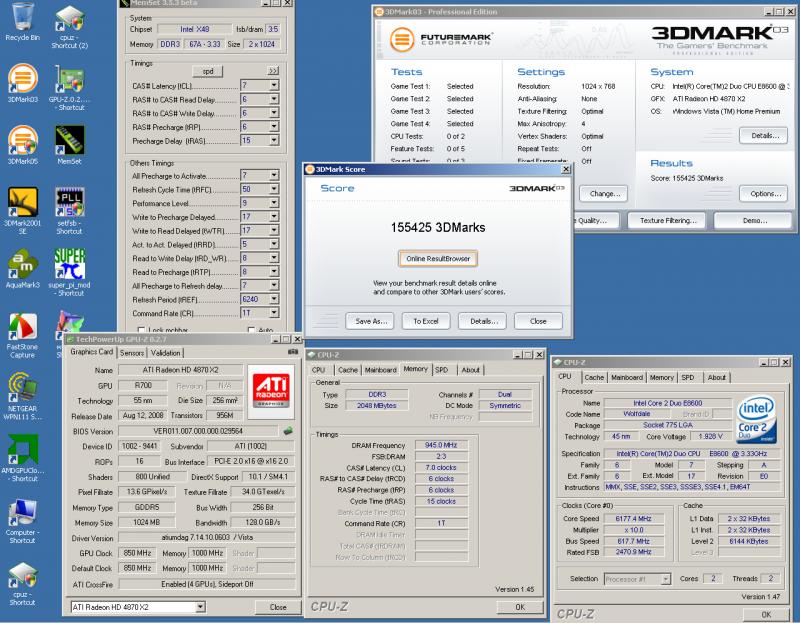Open the GPU-Z.0.2 shortcut on the desktop
The image size is (800, 623).
coord(69,88)
